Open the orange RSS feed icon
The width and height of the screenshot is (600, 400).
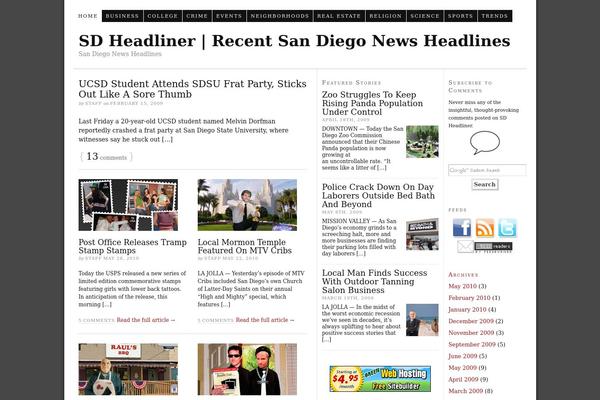pos(484,228)
